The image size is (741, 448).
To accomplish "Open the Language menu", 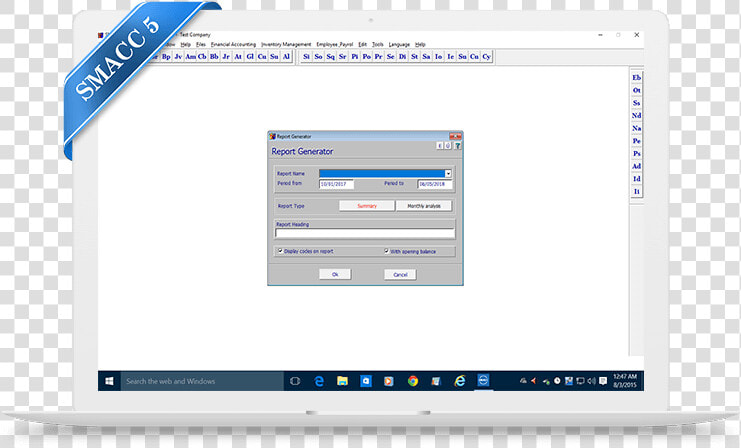I will pyautogui.click(x=399, y=44).
